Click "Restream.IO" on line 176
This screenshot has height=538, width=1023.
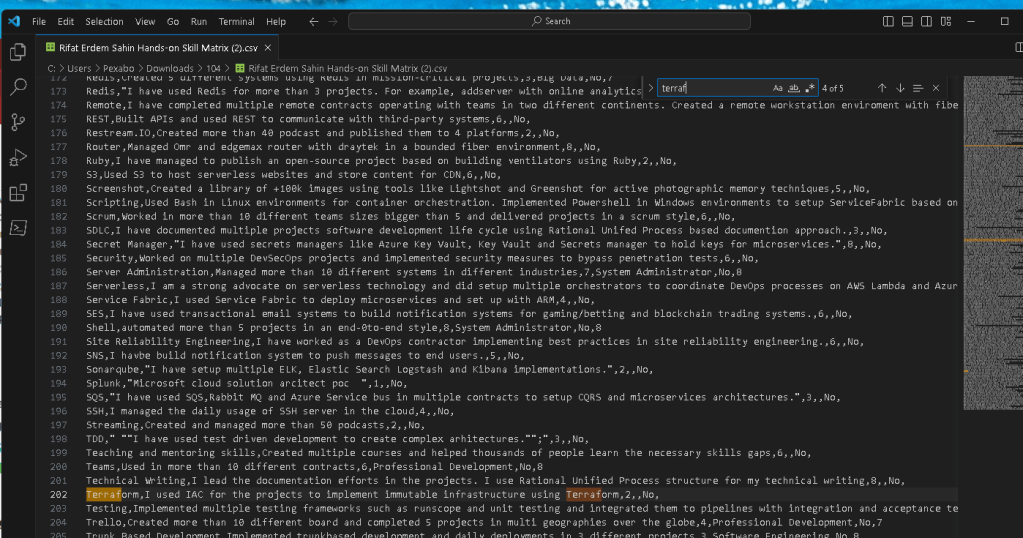(118, 133)
